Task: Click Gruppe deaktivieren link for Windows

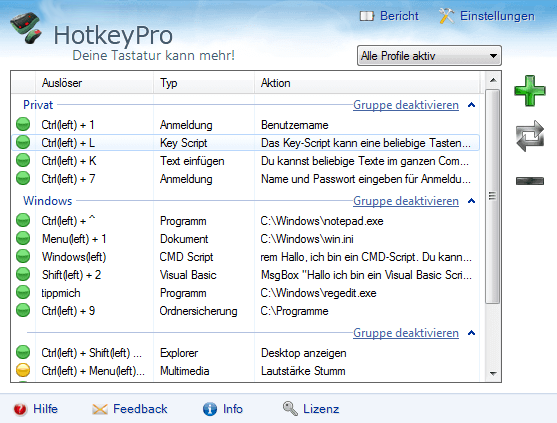Action: [406, 201]
